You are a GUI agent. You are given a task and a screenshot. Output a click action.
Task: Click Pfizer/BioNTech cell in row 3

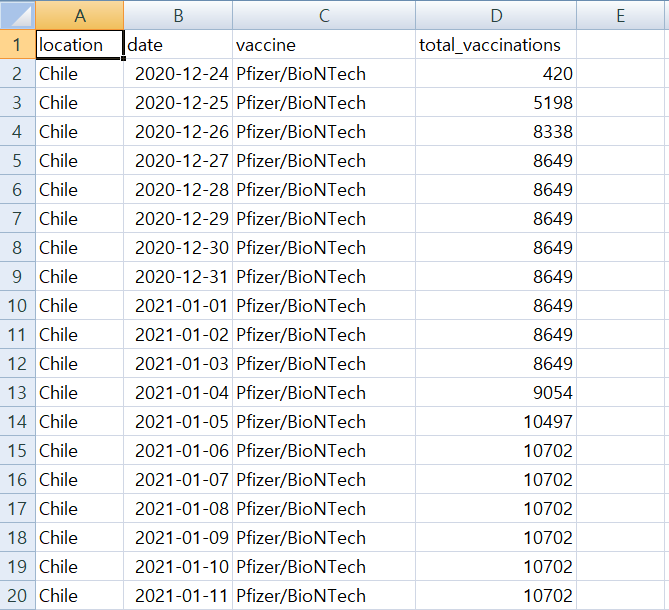tap(324, 102)
